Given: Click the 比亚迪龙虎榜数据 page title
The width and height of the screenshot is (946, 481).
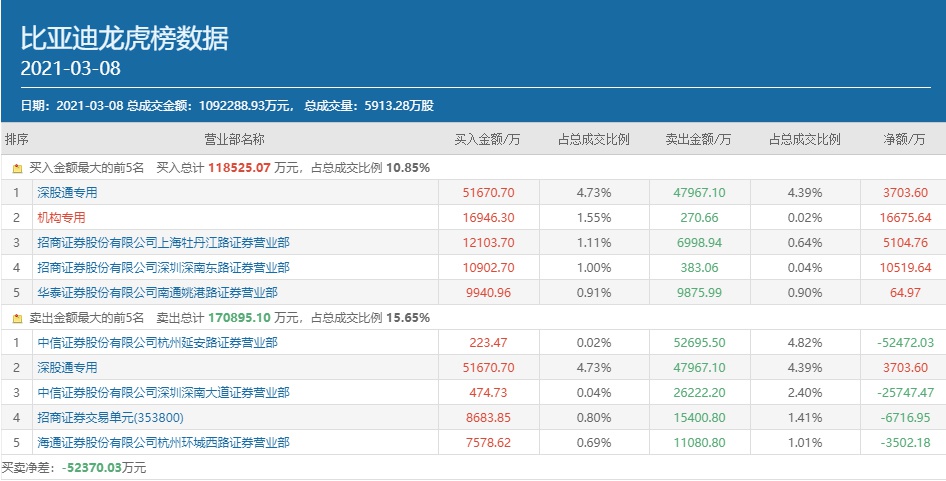Looking at the screenshot, I should [124, 38].
